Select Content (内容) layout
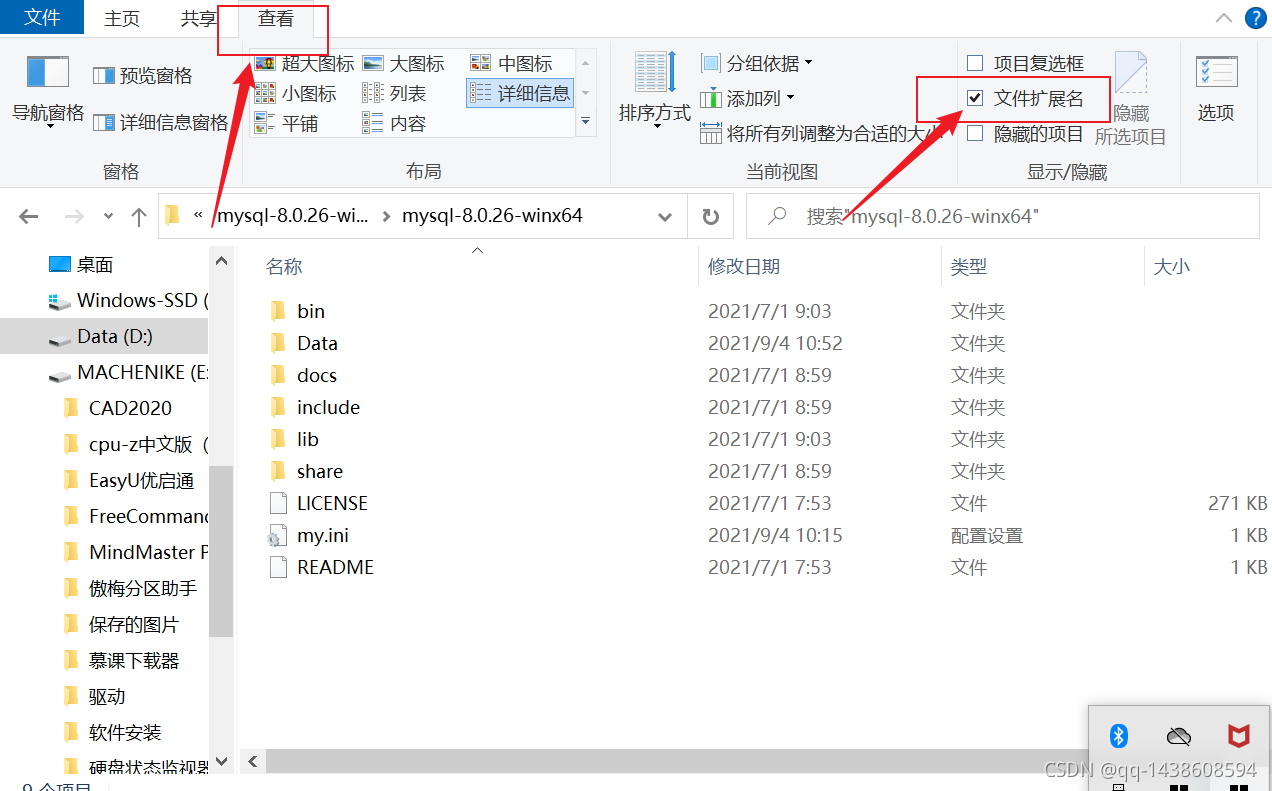The height and width of the screenshot is (791, 1272). pos(394,123)
